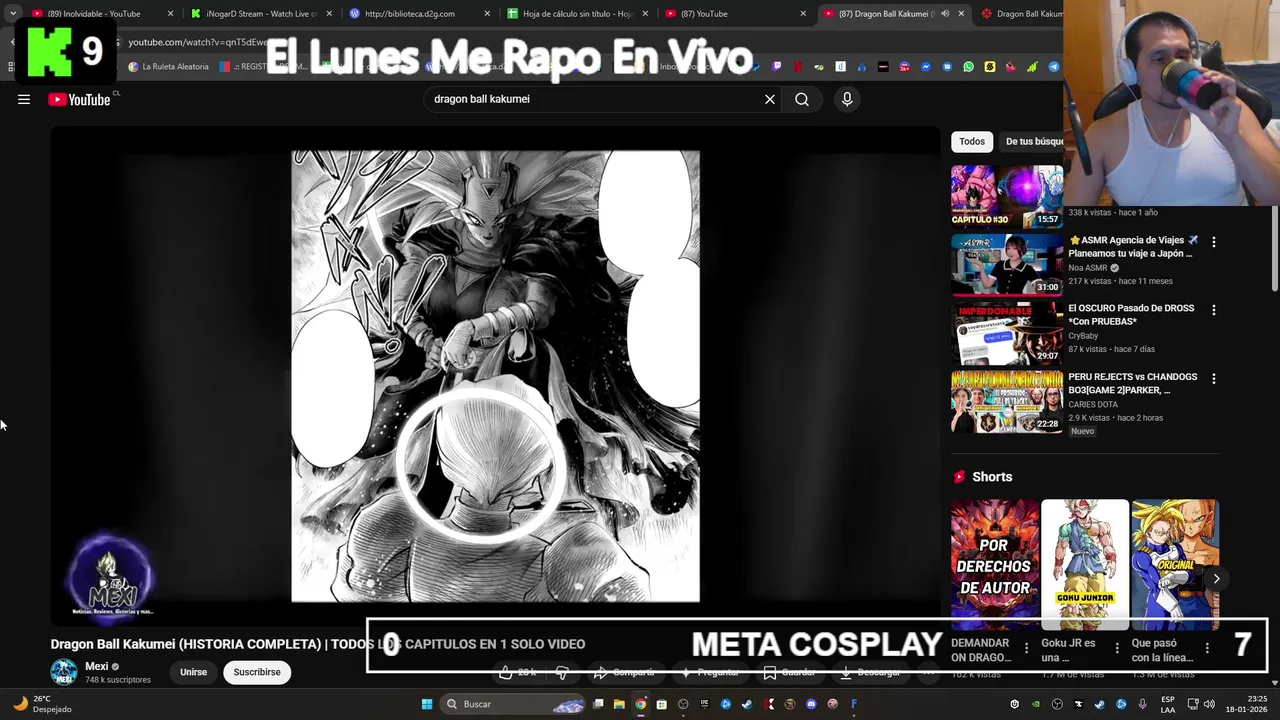Open the Mexi channel name link
The image size is (1280, 720).
tap(97, 666)
